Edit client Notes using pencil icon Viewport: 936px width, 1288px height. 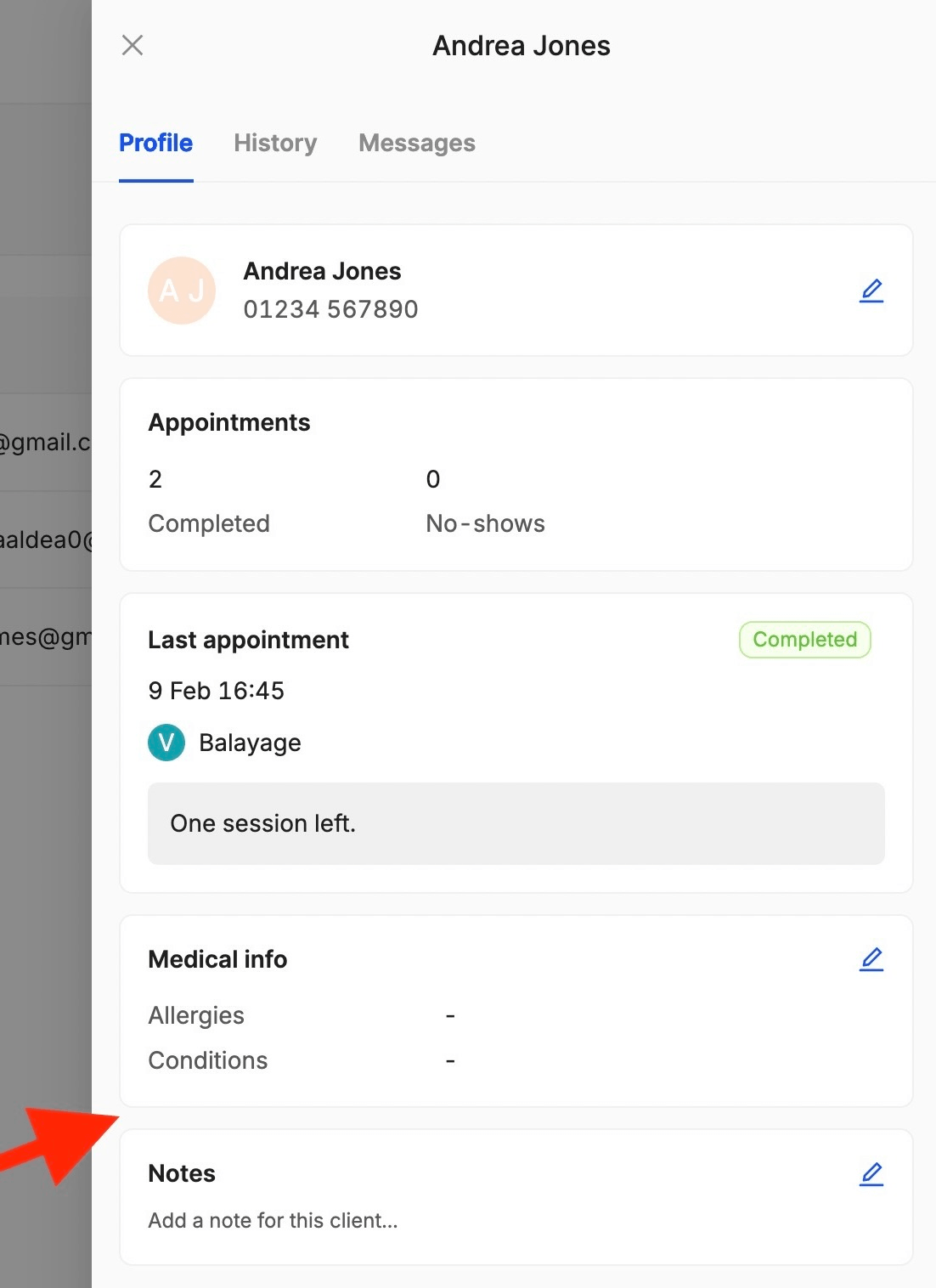click(x=871, y=1174)
